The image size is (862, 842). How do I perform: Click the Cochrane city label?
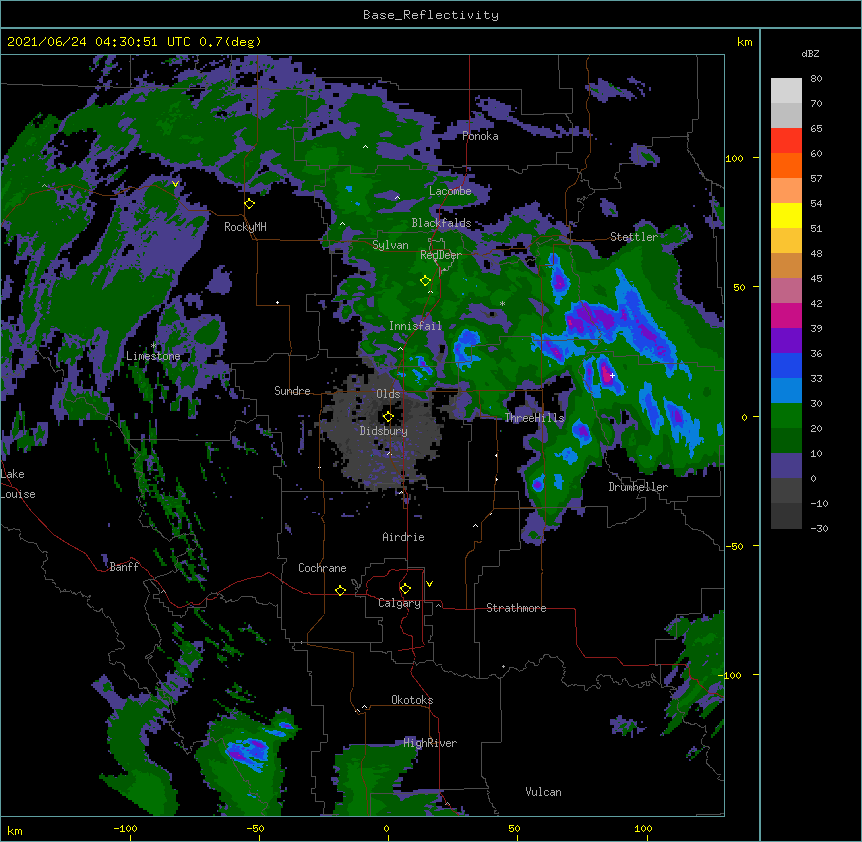click(x=322, y=568)
